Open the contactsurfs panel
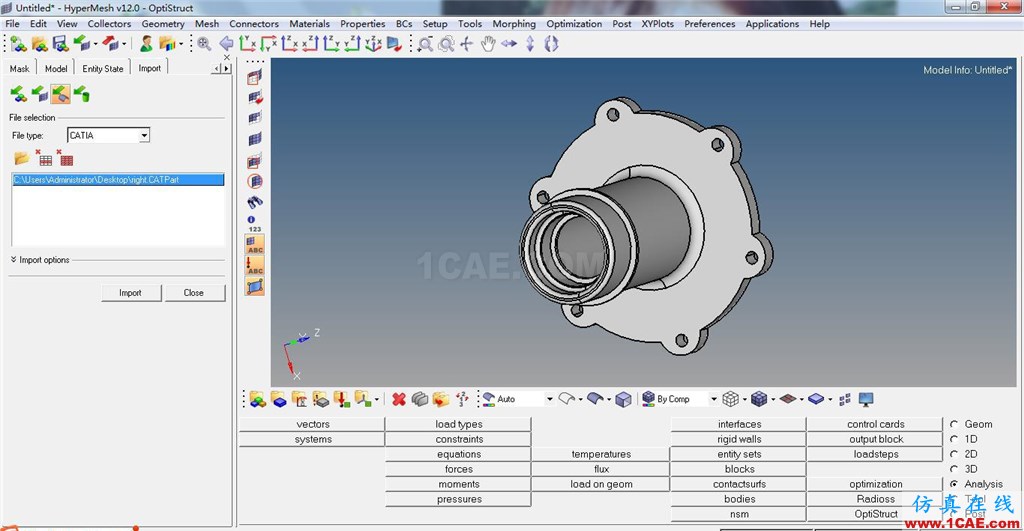1024x531 pixels. [x=739, y=484]
